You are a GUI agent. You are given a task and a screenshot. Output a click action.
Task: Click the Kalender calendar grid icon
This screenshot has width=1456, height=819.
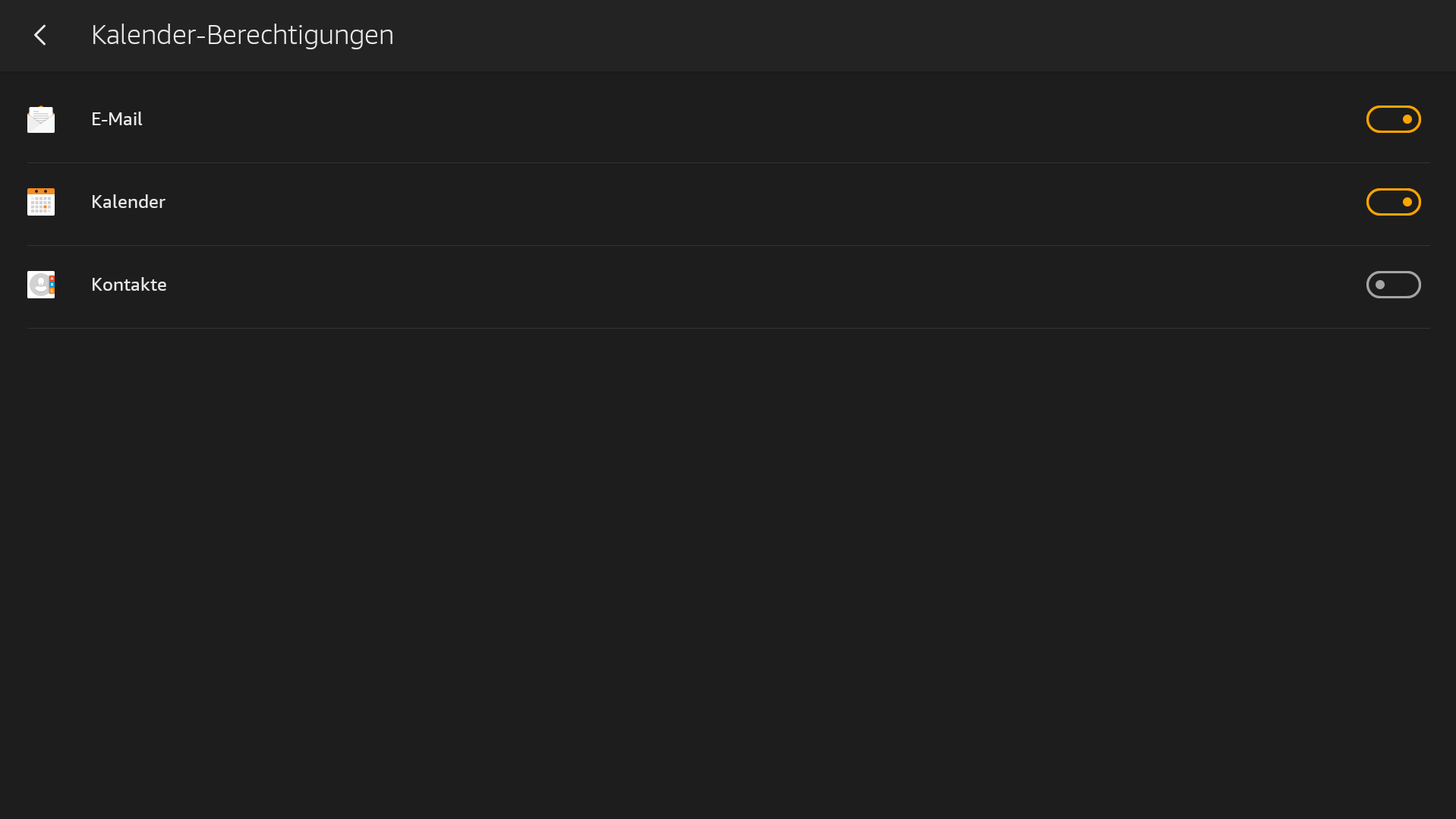click(41, 202)
